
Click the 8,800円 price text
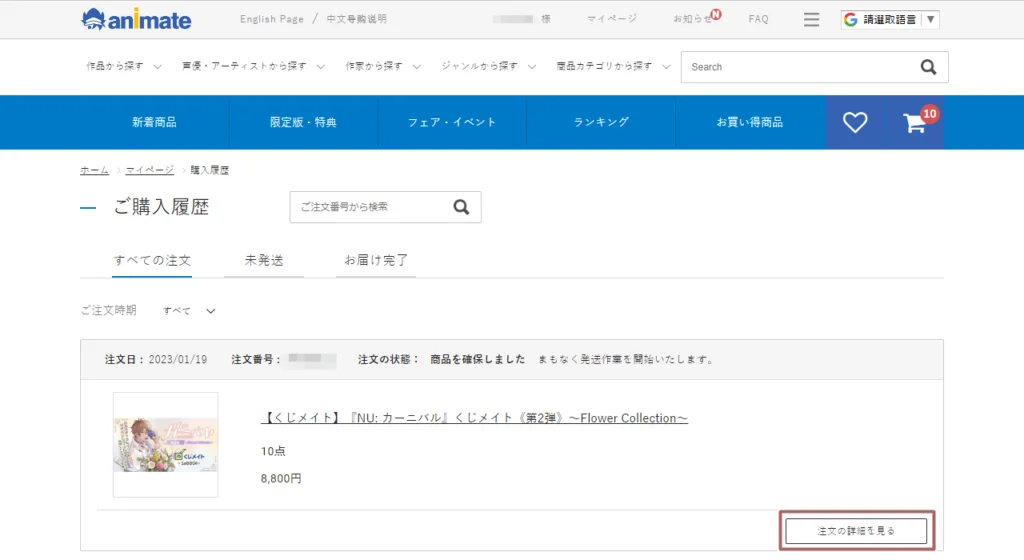(x=281, y=478)
